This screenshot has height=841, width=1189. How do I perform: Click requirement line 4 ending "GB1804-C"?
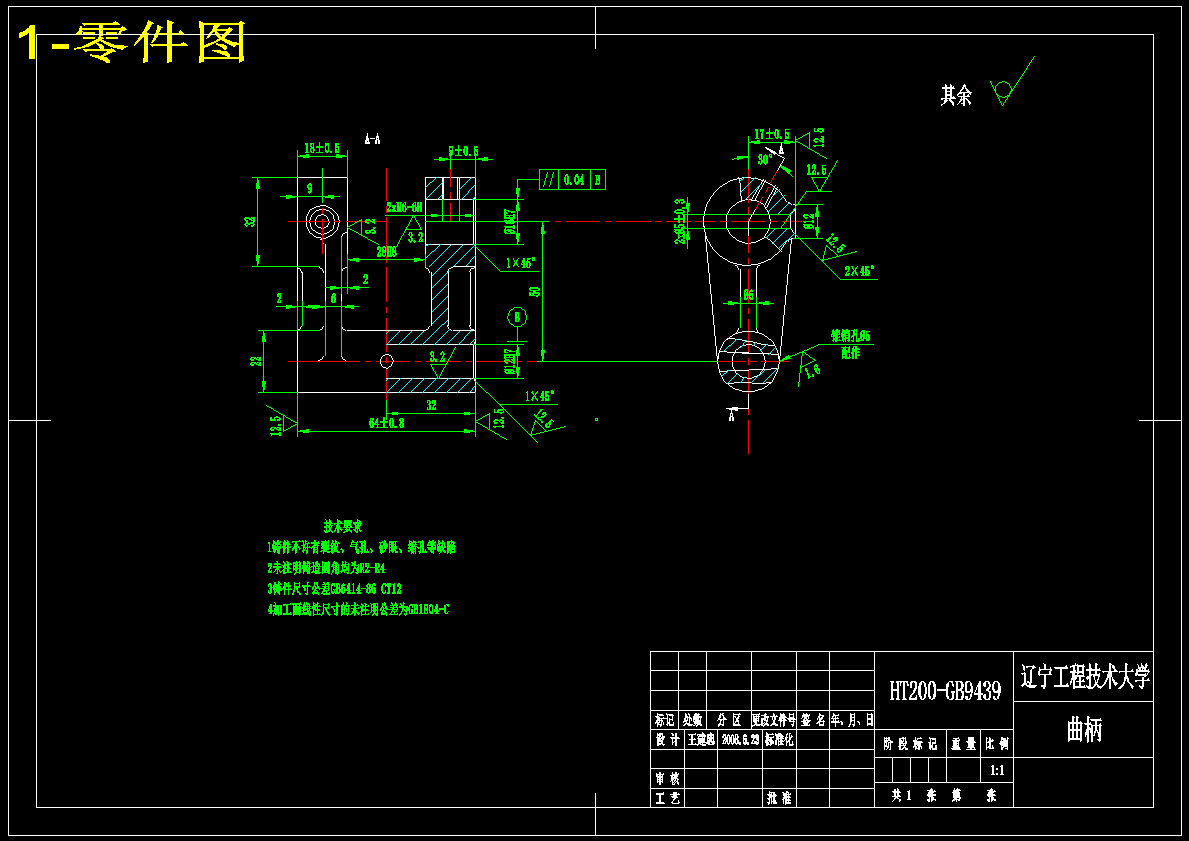[357, 608]
